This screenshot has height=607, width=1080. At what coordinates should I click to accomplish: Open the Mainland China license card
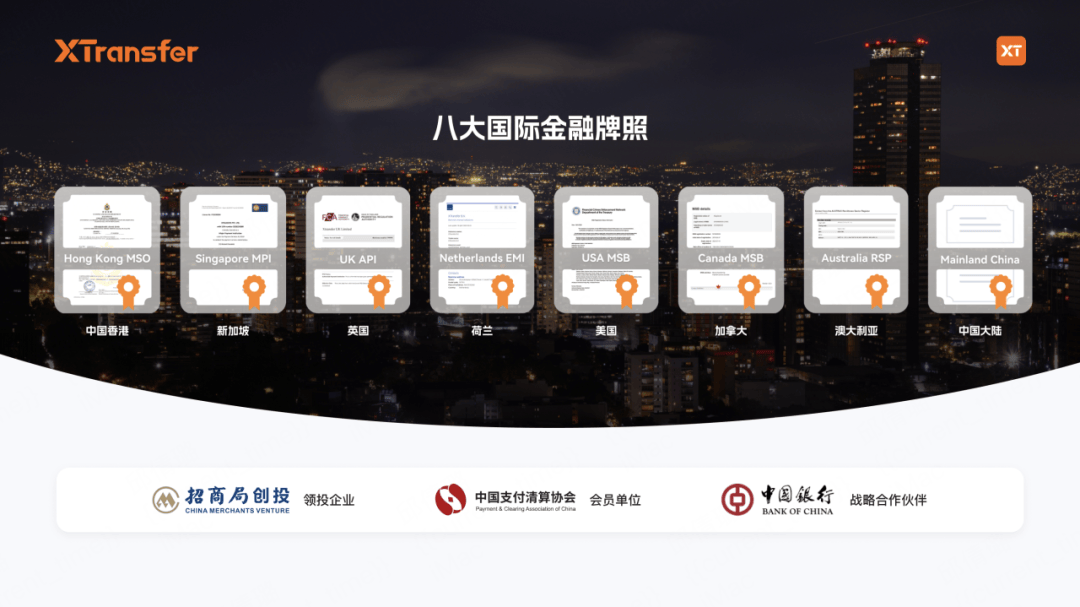tap(980, 250)
